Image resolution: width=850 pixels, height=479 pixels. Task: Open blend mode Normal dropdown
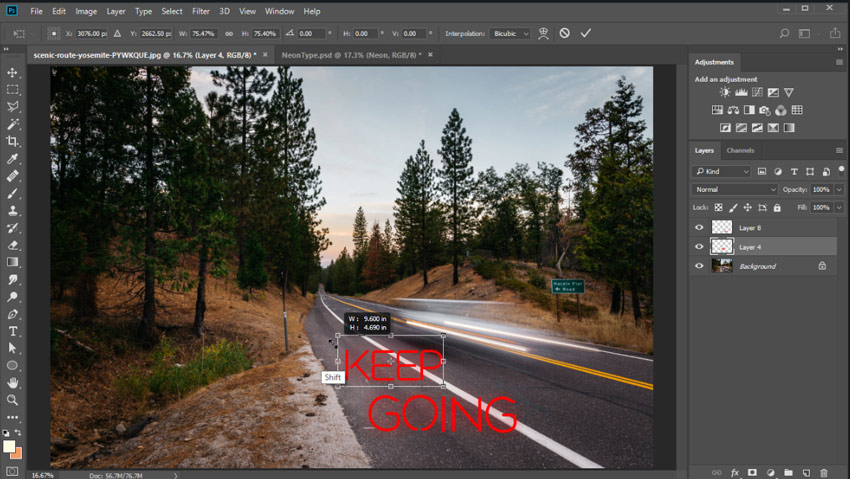pos(735,189)
